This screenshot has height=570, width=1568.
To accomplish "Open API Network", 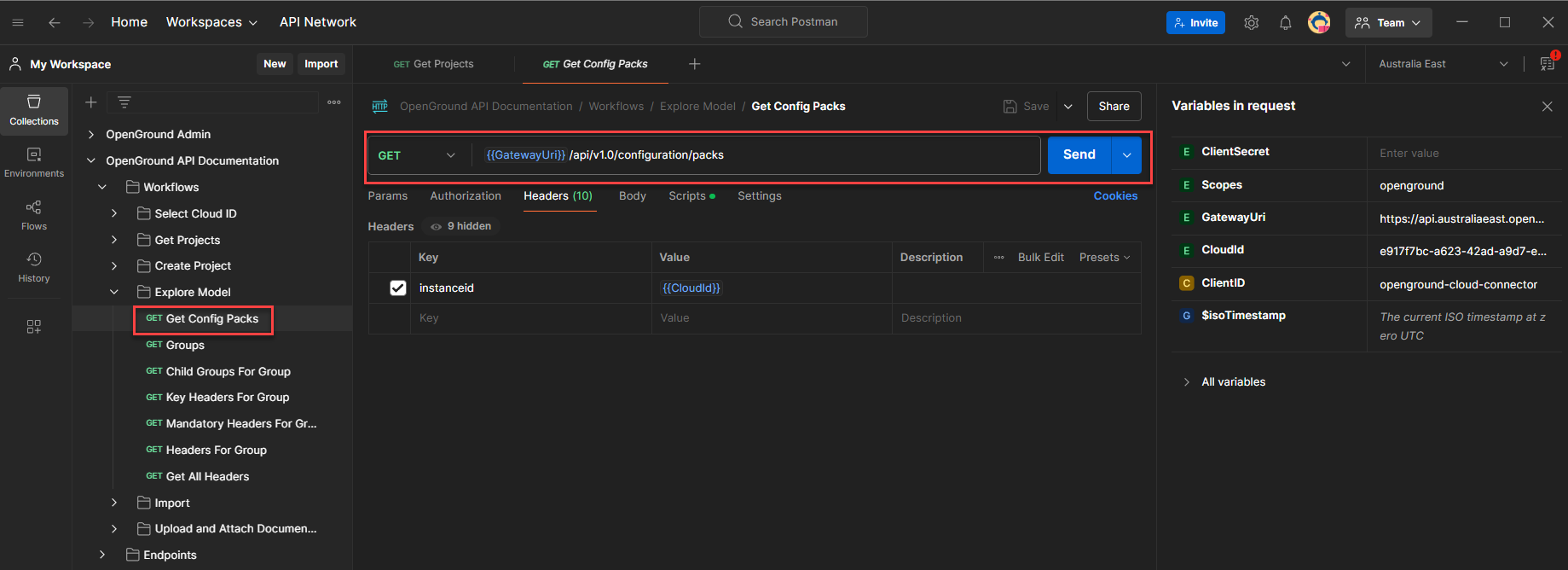I will click(x=318, y=22).
